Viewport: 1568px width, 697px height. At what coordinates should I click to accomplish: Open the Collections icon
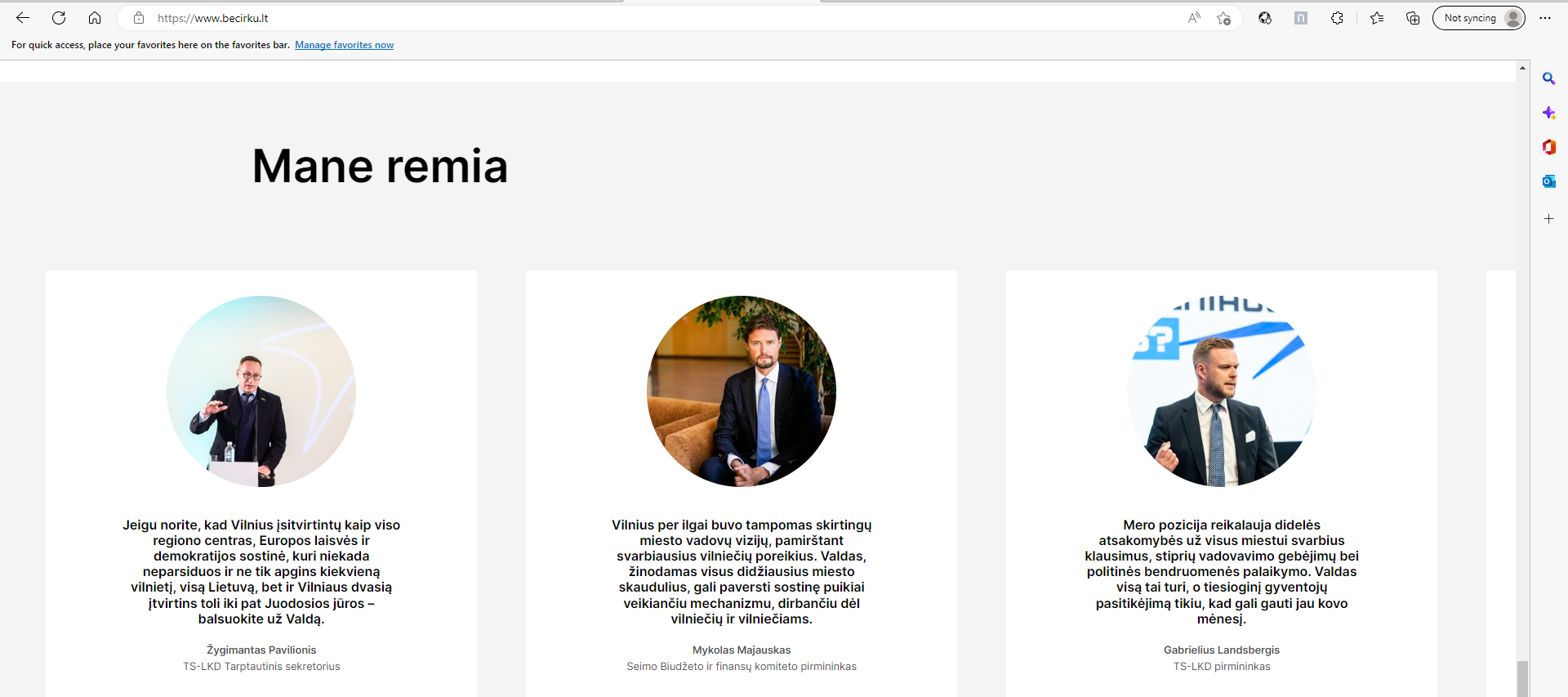coord(1413,18)
